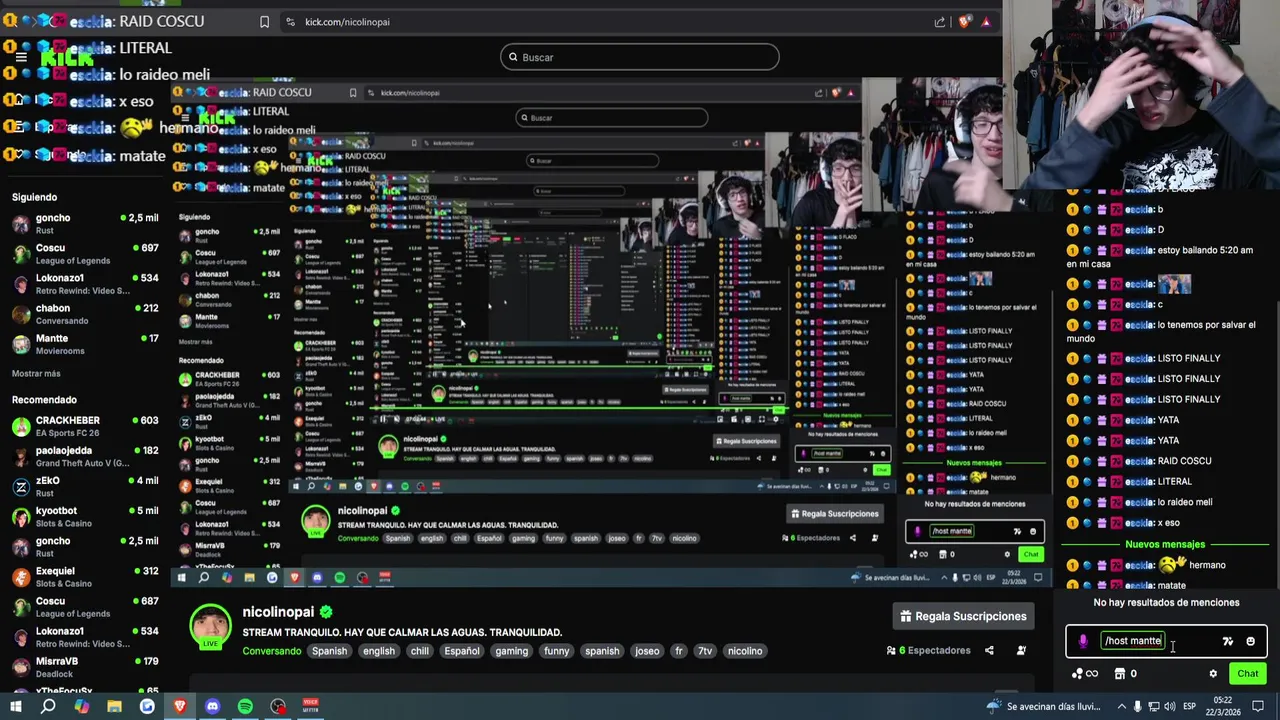Open paolaojedda recommended channel
The height and width of the screenshot is (720, 1280).
(85, 457)
